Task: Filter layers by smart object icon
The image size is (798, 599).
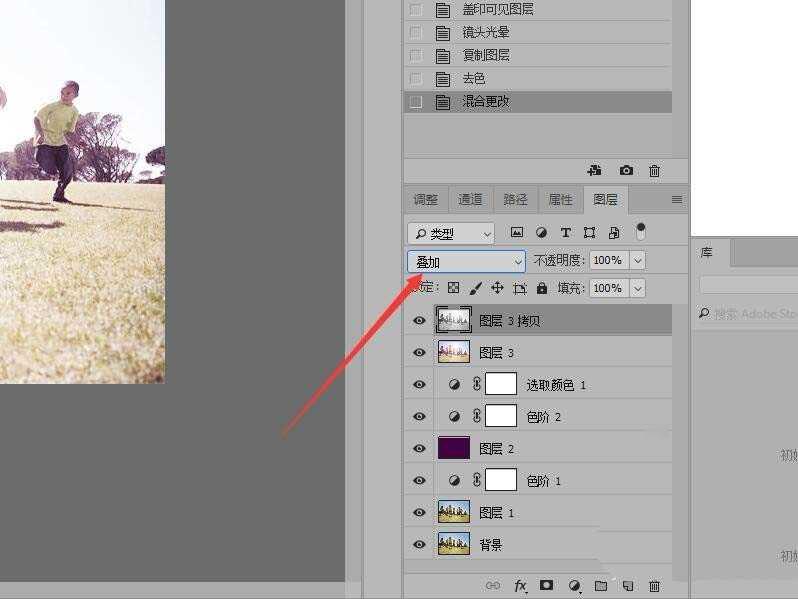Action: pyautogui.click(x=614, y=233)
